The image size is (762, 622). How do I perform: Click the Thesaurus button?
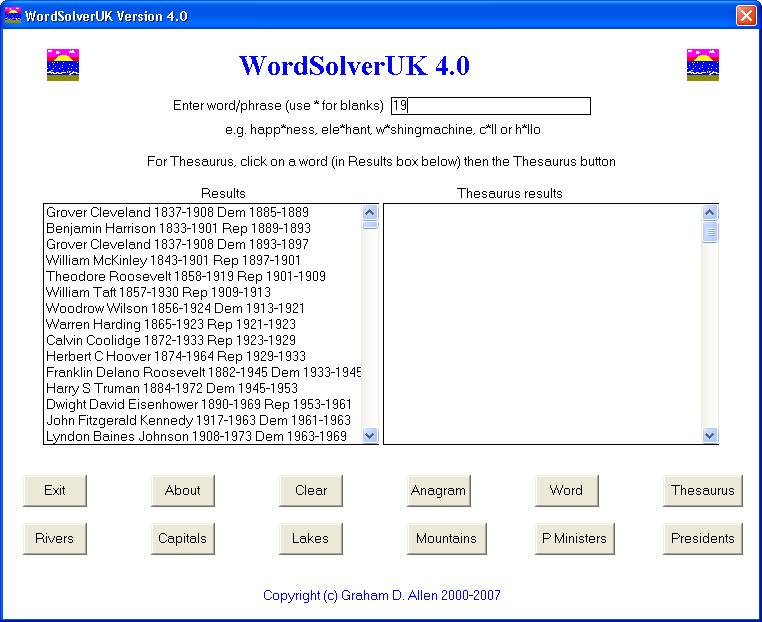(x=702, y=490)
